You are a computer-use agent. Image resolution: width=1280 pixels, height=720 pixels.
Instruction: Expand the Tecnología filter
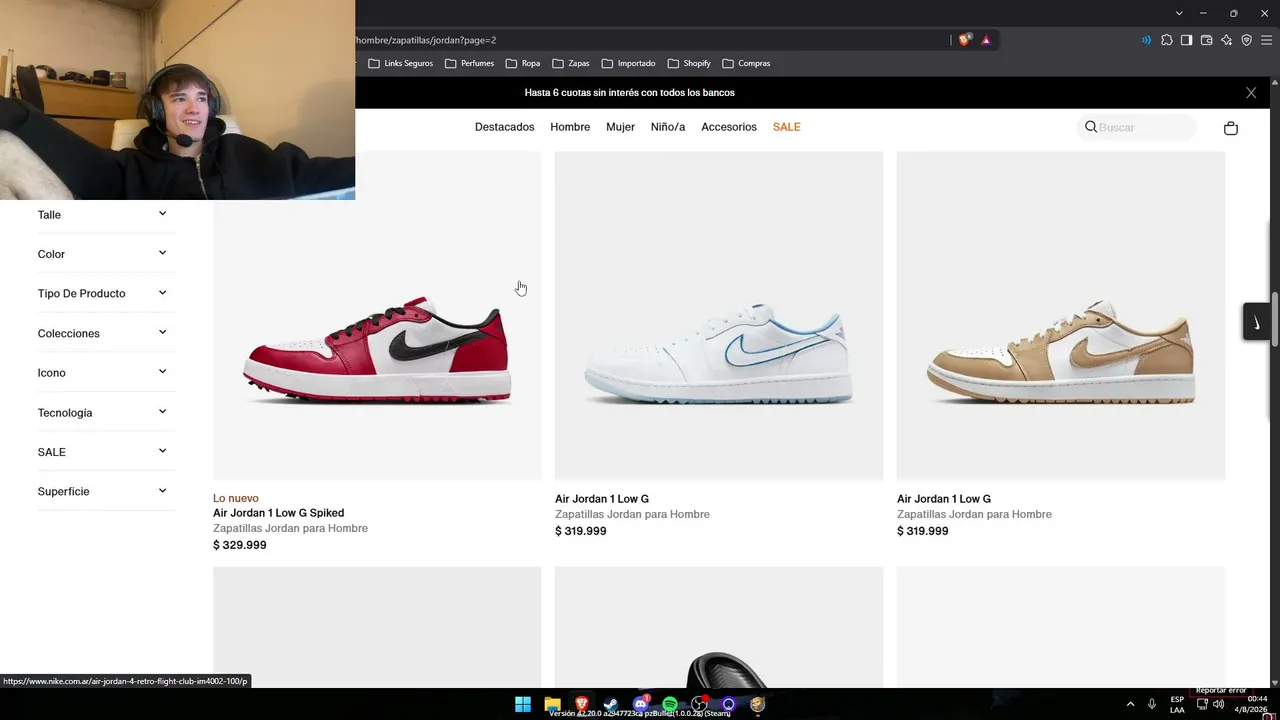point(106,412)
